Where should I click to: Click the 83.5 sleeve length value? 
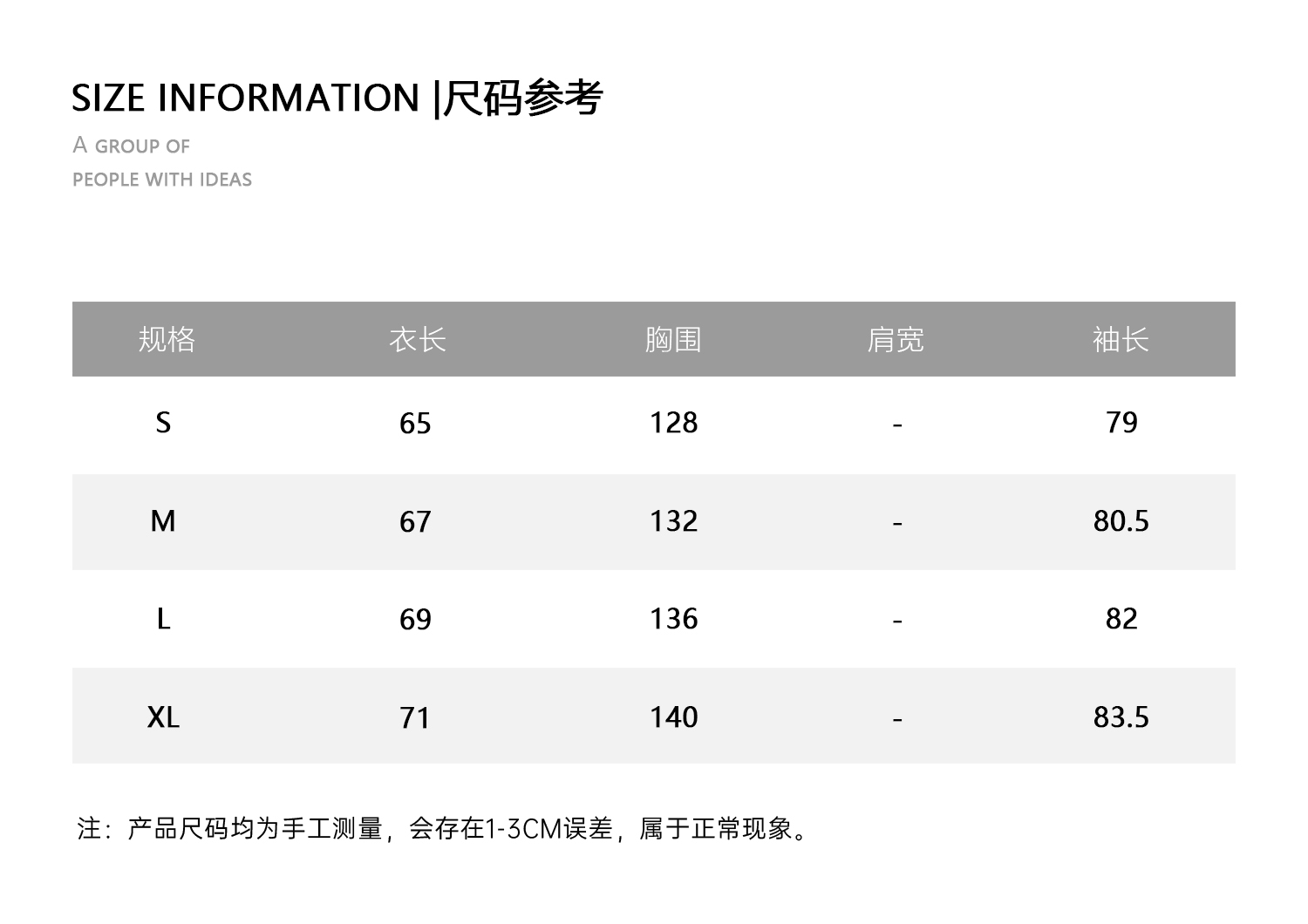[x=1121, y=717]
